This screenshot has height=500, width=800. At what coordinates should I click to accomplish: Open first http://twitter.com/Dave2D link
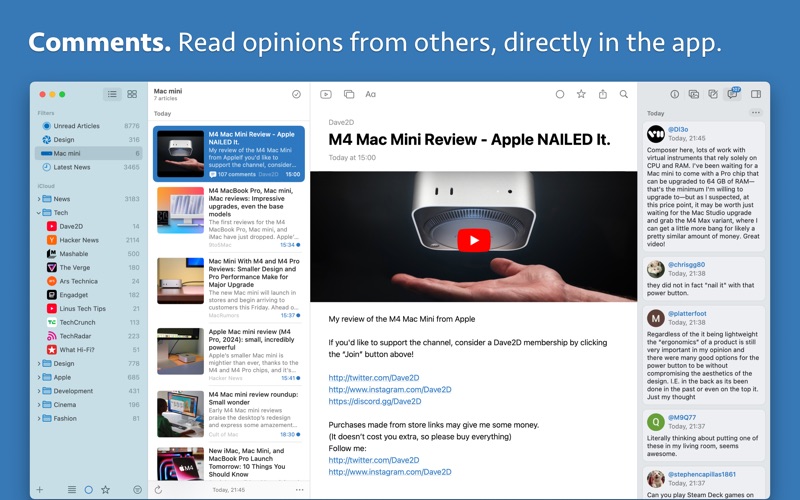click(x=373, y=378)
